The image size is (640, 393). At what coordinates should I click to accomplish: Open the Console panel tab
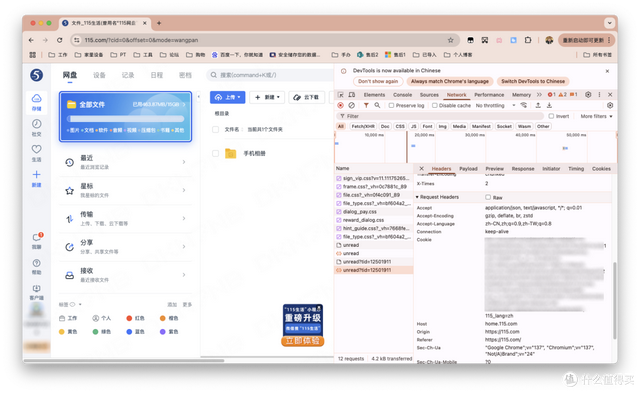tap(402, 95)
